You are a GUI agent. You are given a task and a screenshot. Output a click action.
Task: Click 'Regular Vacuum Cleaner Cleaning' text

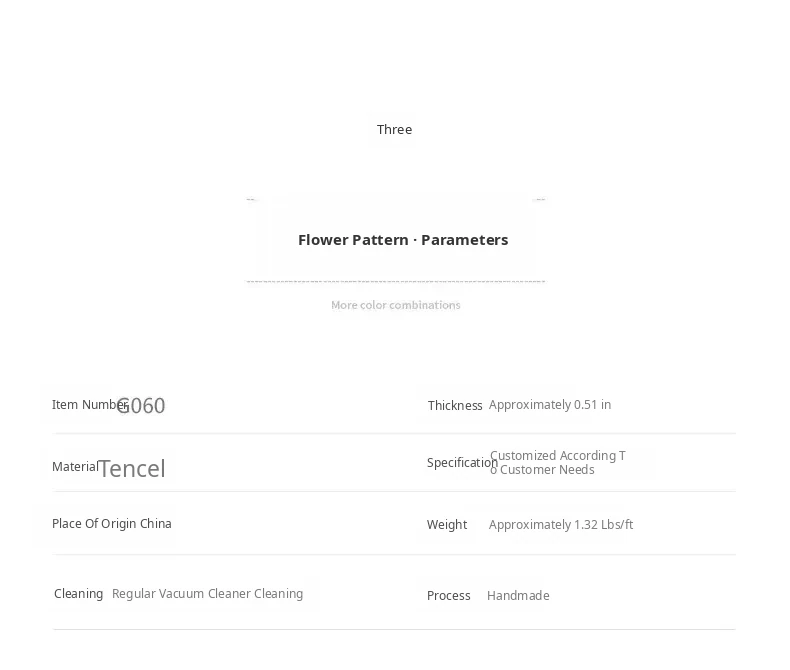[208, 594]
